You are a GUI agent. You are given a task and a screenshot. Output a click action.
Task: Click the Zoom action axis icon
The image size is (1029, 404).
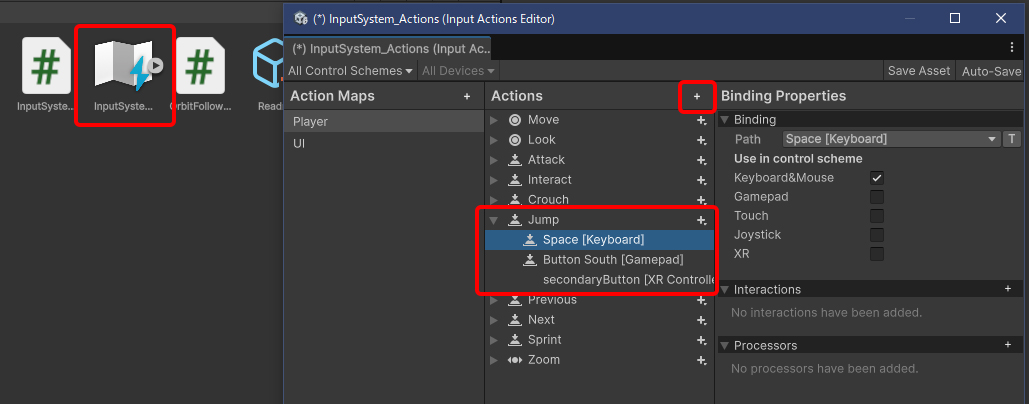tap(515, 360)
